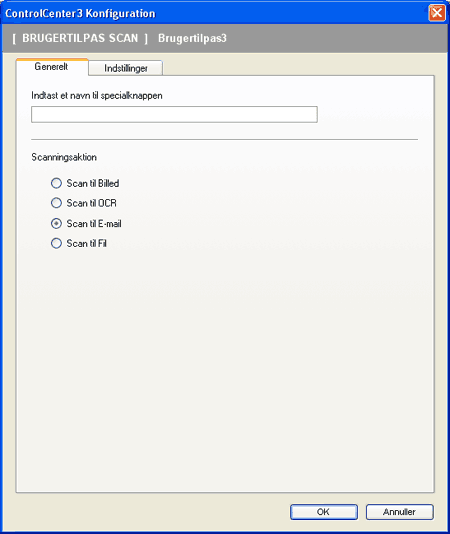This screenshot has height=534, width=450.
Task: Click the Brugertilpas3 header label
Action: coord(192,38)
